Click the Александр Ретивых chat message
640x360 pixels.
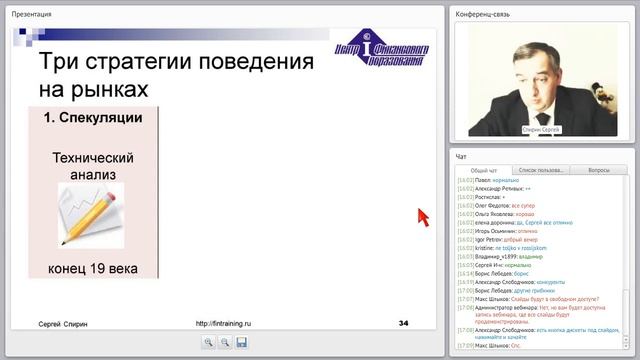pos(494,189)
